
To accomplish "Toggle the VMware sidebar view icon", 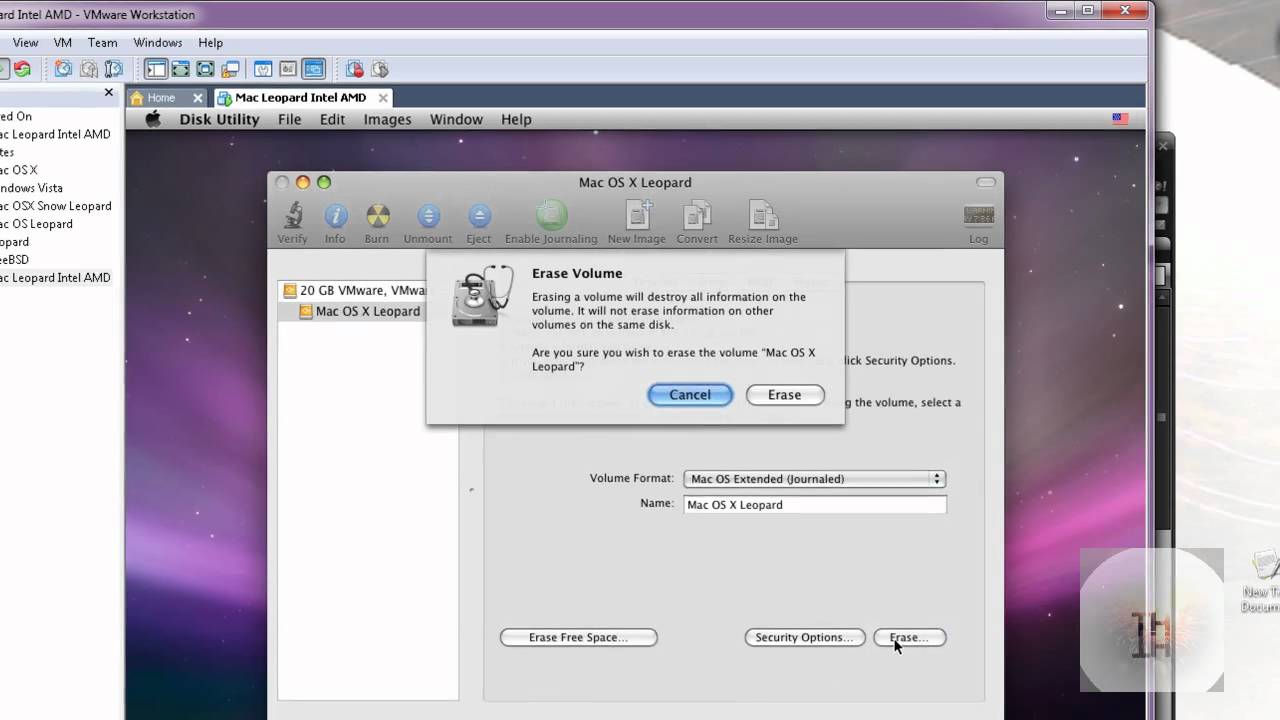I will 156,69.
